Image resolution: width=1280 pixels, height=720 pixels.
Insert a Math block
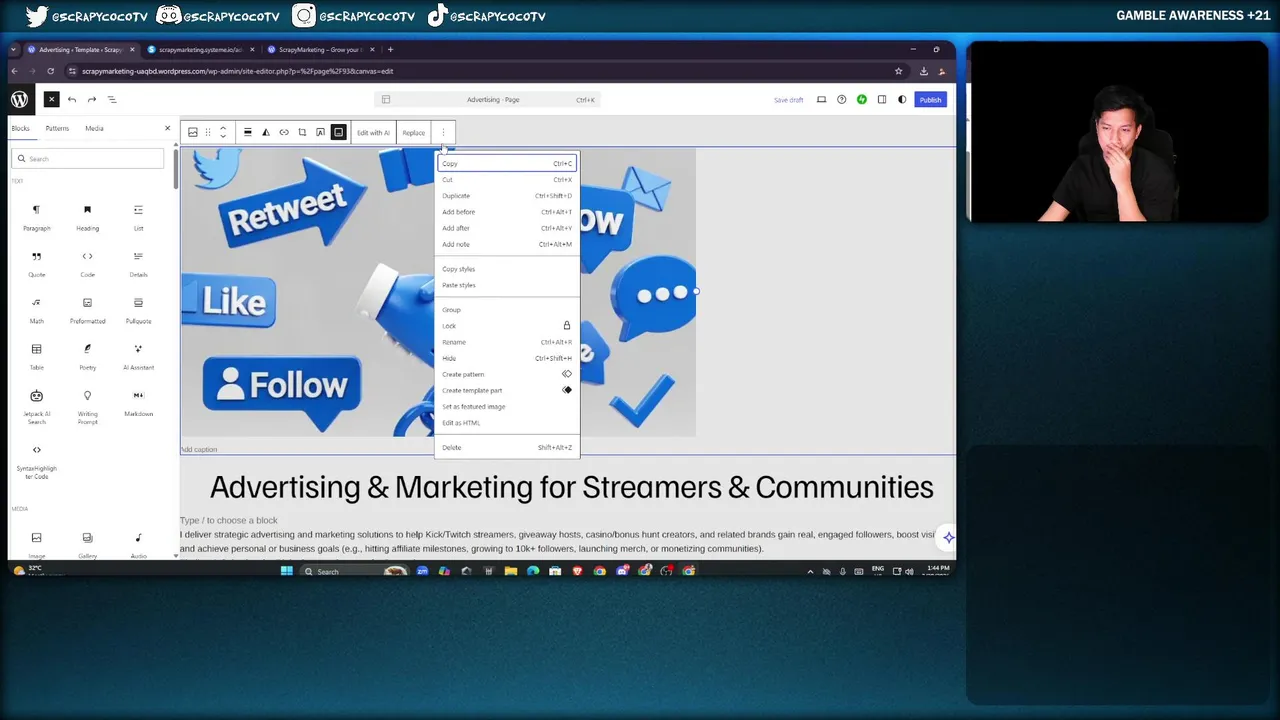click(37, 310)
